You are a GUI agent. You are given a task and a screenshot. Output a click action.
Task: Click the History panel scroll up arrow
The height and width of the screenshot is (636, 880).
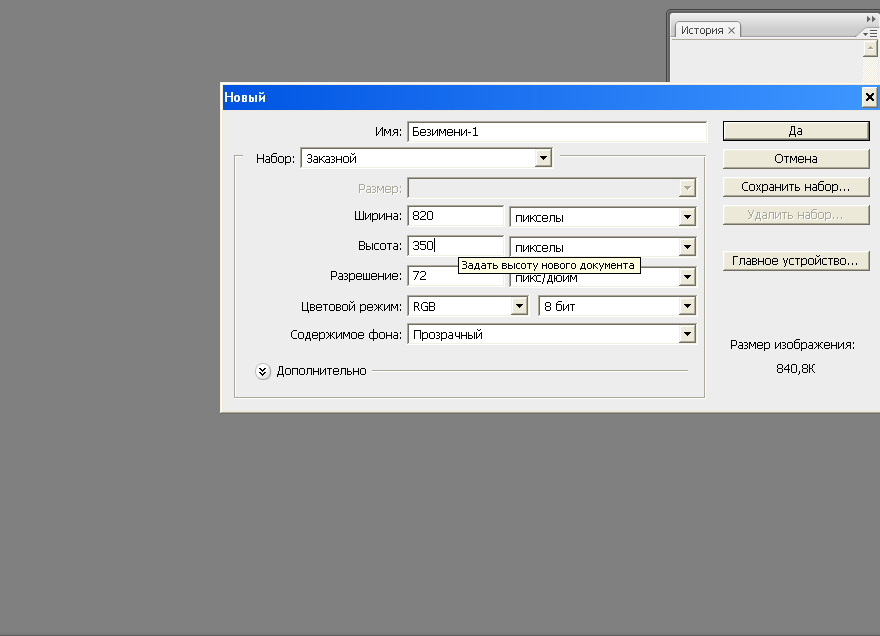tap(870, 48)
